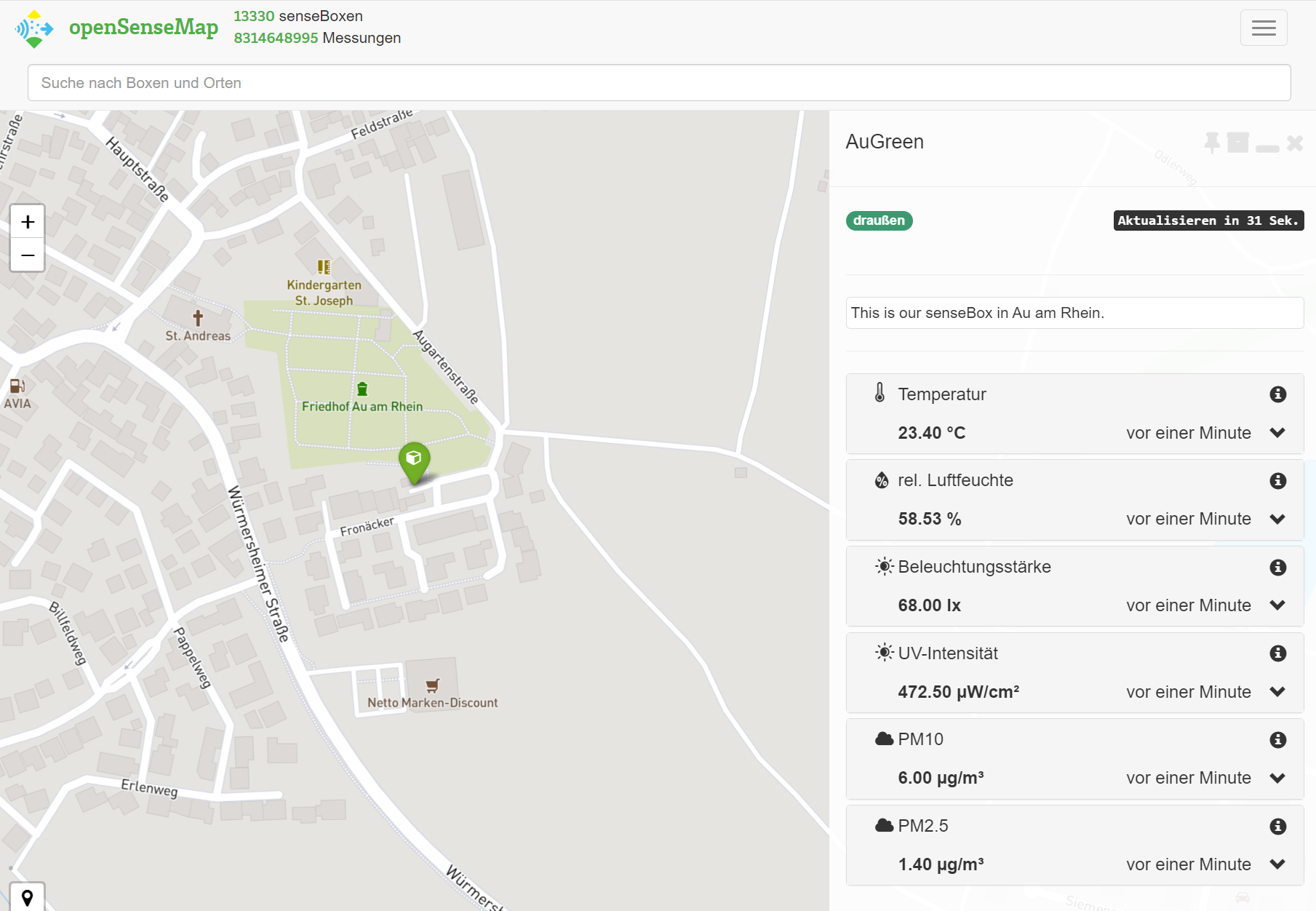Click the locate-me pin button on map
1316x911 pixels.
[x=28, y=898]
